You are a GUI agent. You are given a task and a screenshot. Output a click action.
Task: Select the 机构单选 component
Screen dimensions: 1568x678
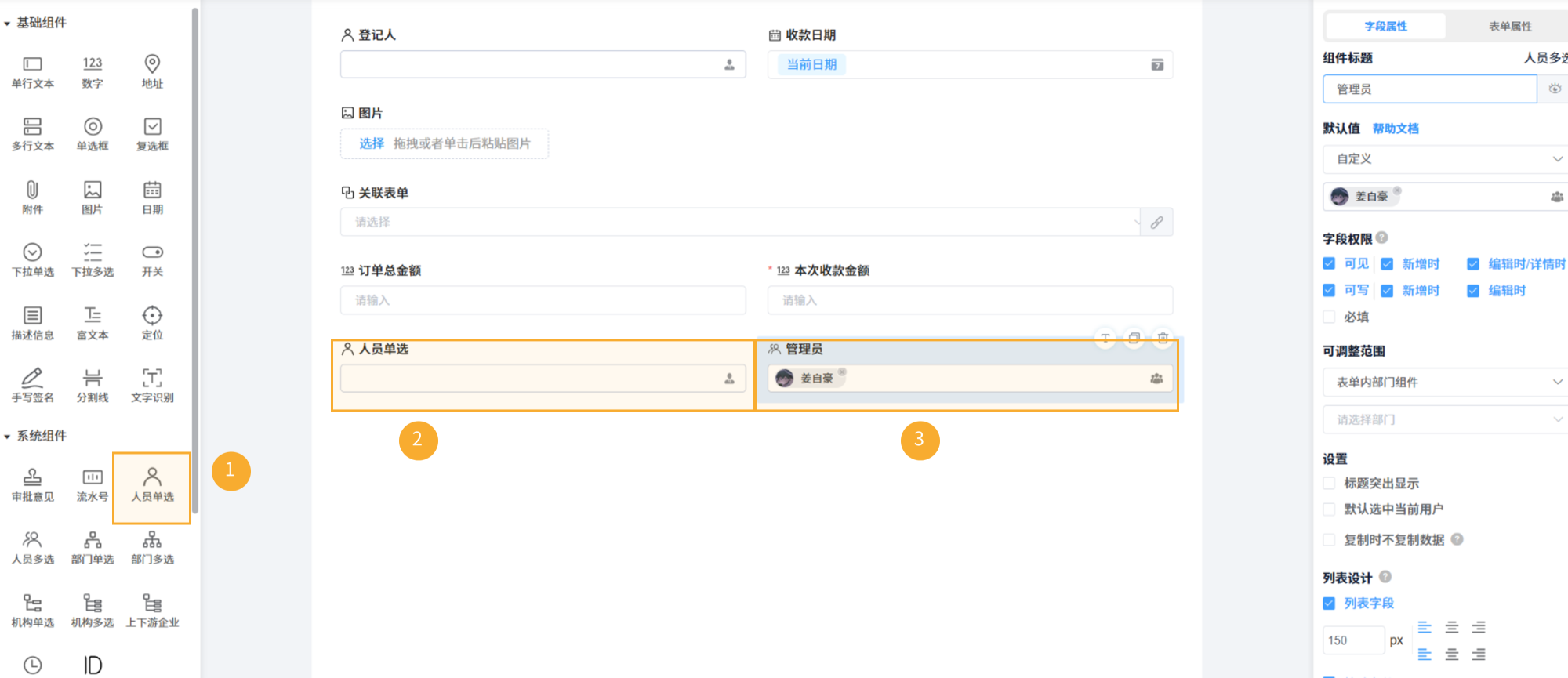click(32, 612)
